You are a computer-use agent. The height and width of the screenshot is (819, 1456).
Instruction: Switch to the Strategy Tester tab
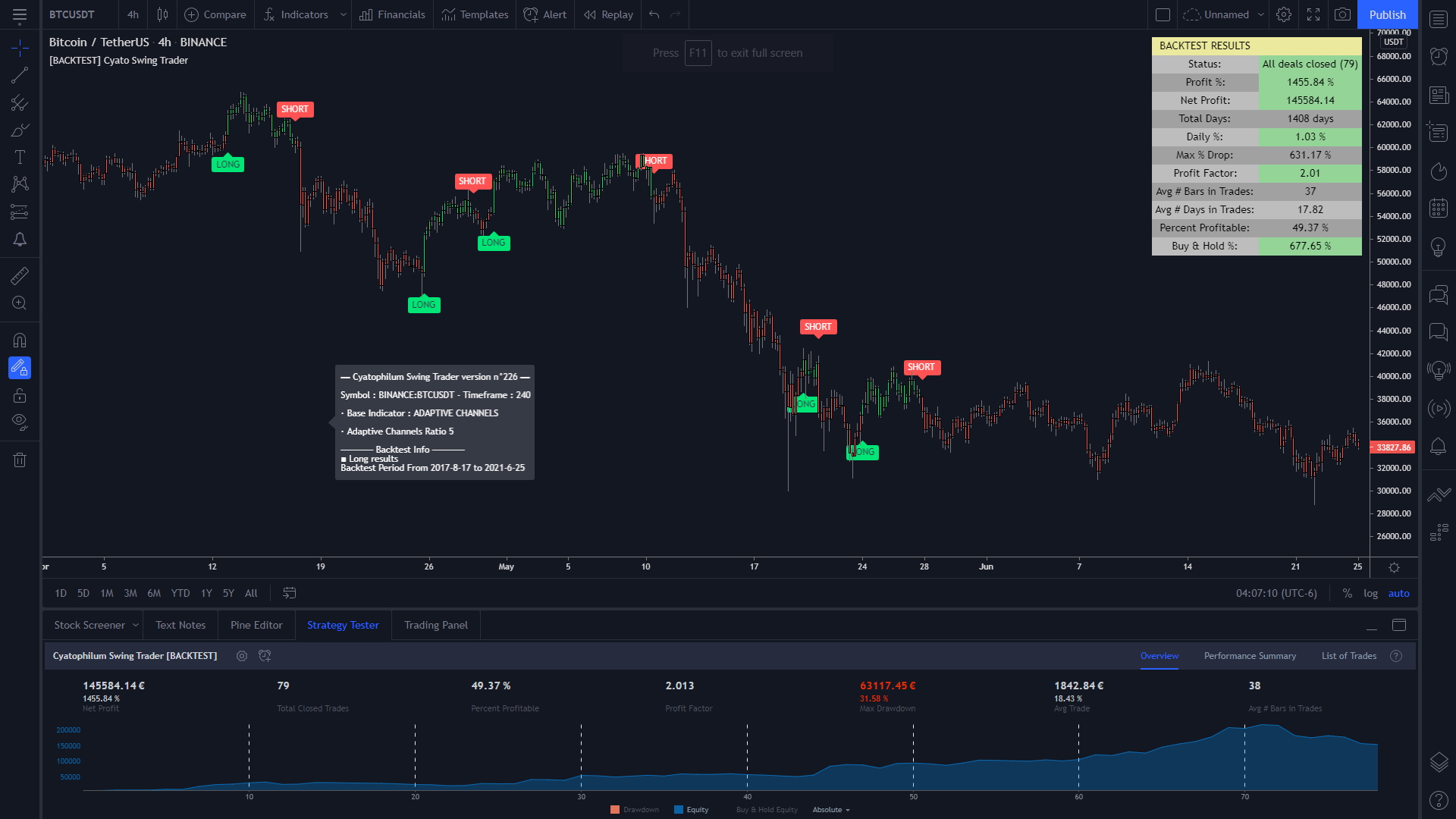343,625
